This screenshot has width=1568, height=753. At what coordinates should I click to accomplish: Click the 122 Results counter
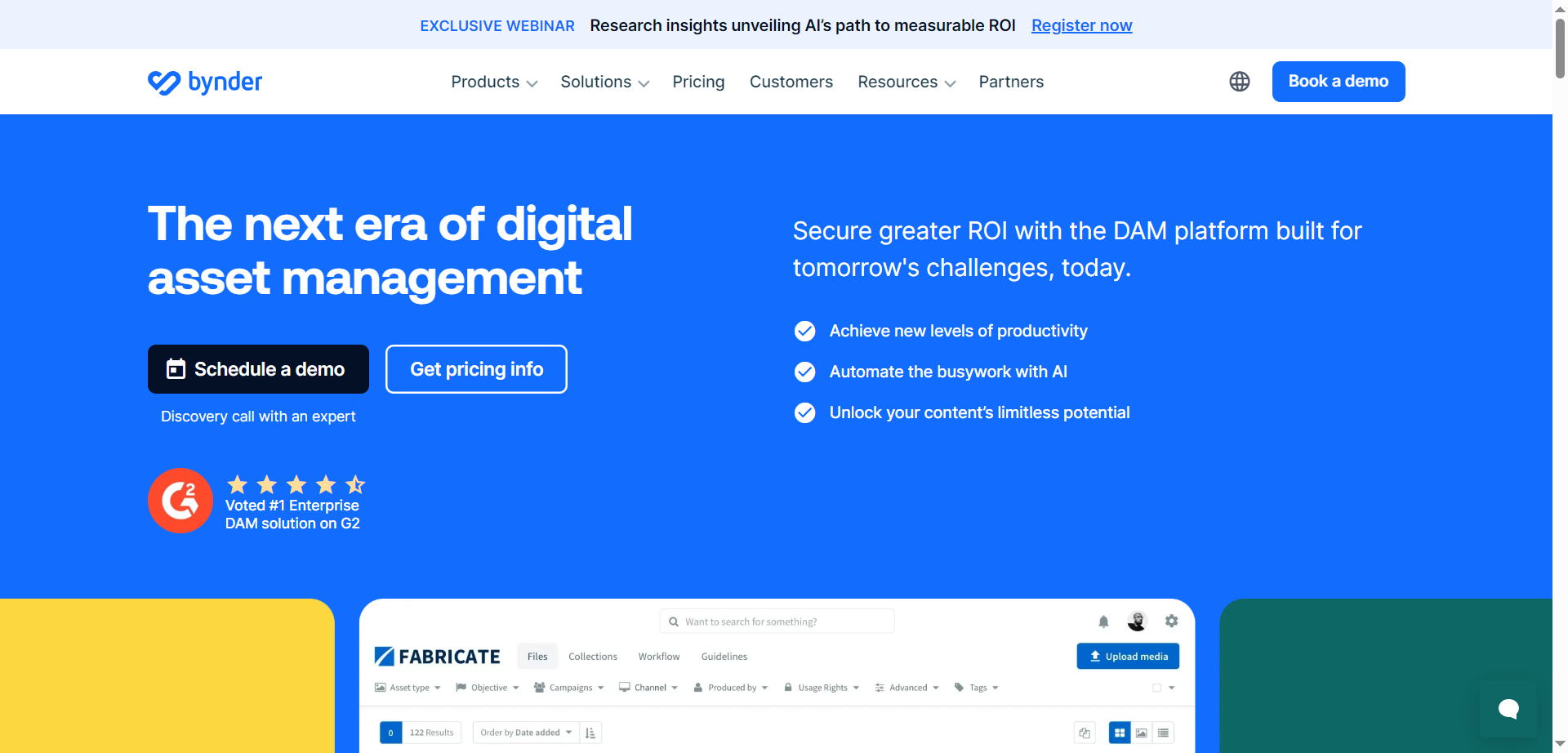[x=431, y=733]
